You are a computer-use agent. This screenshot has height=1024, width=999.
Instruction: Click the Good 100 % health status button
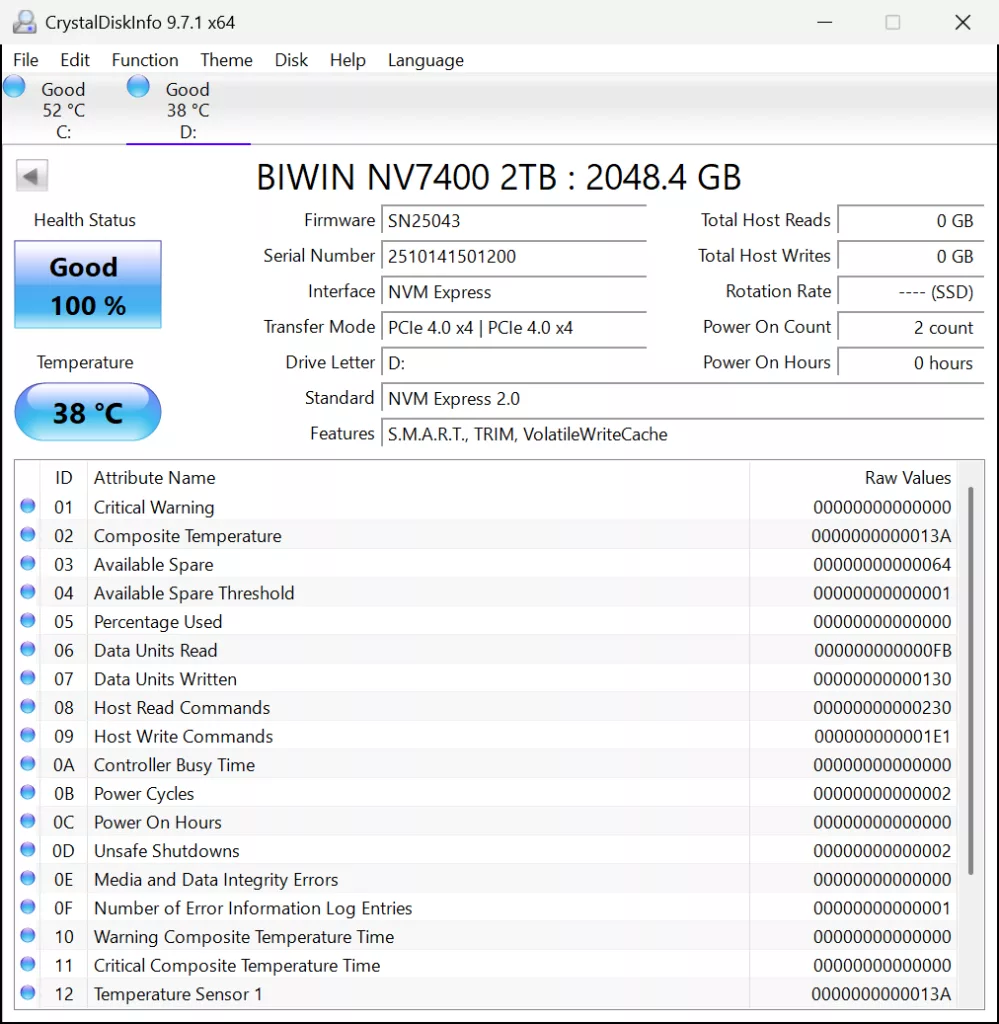point(87,285)
